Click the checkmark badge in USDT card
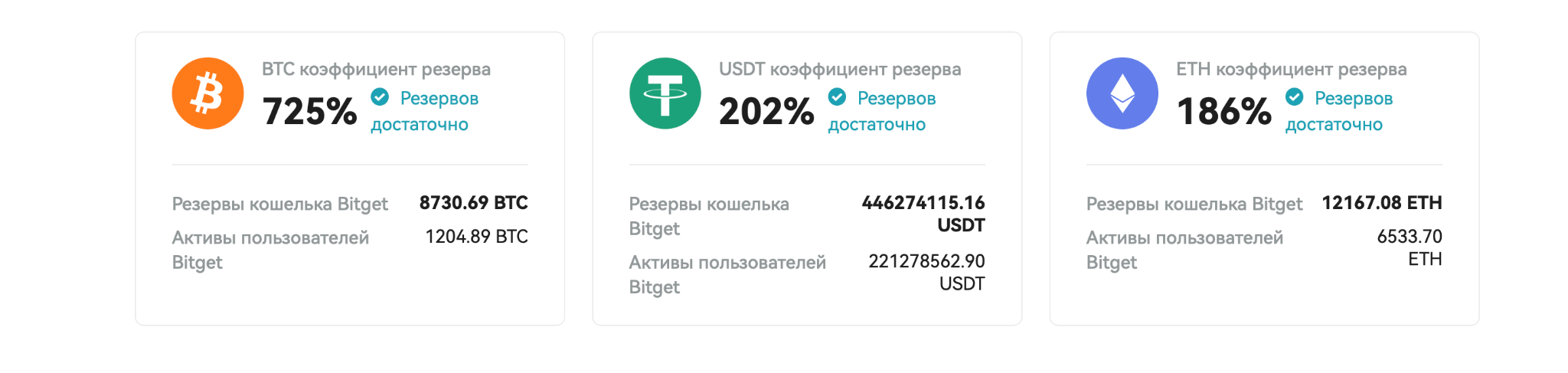The image size is (1568, 373). [x=837, y=97]
